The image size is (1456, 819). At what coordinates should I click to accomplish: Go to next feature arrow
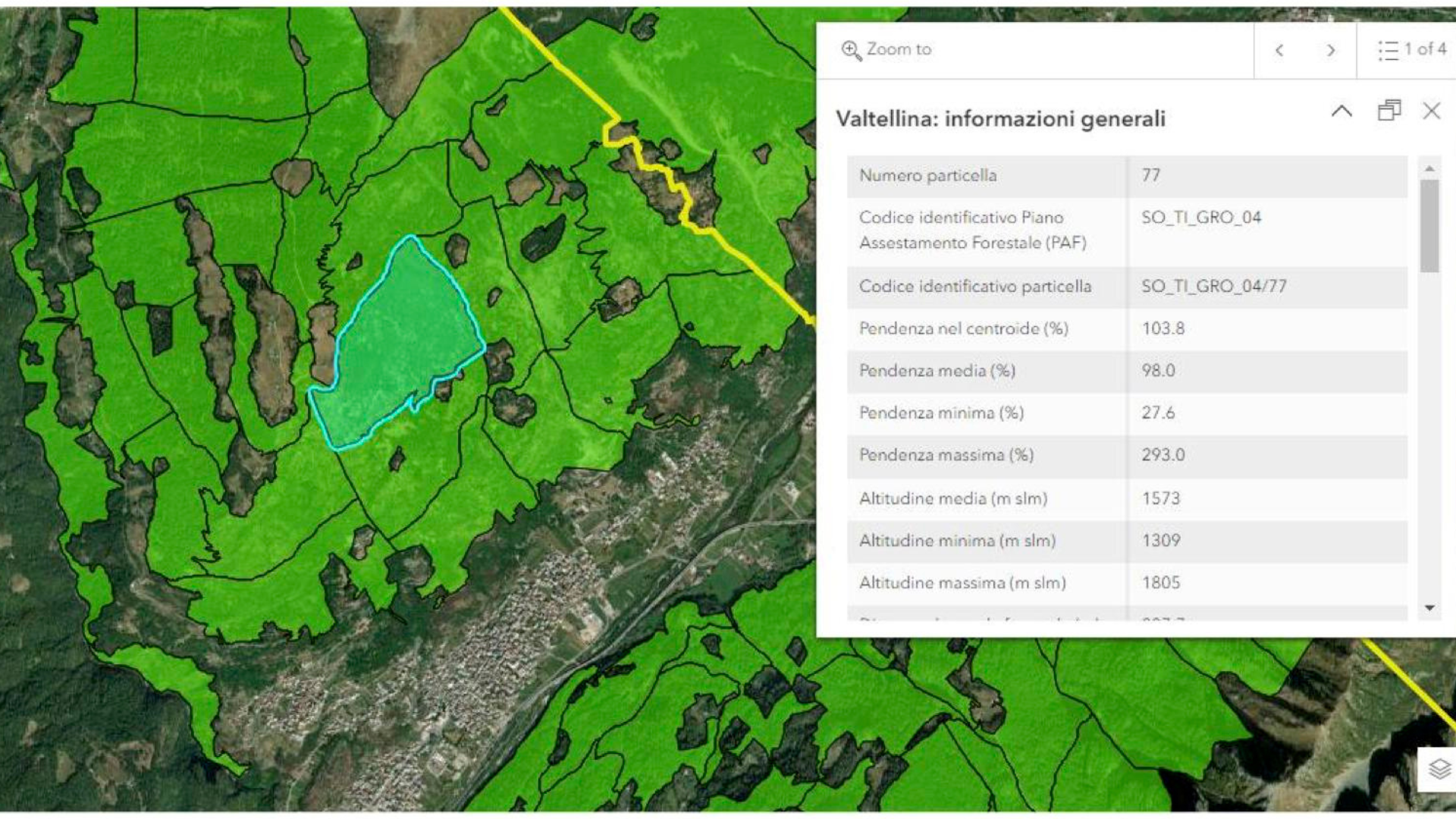(x=1330, y=50)
